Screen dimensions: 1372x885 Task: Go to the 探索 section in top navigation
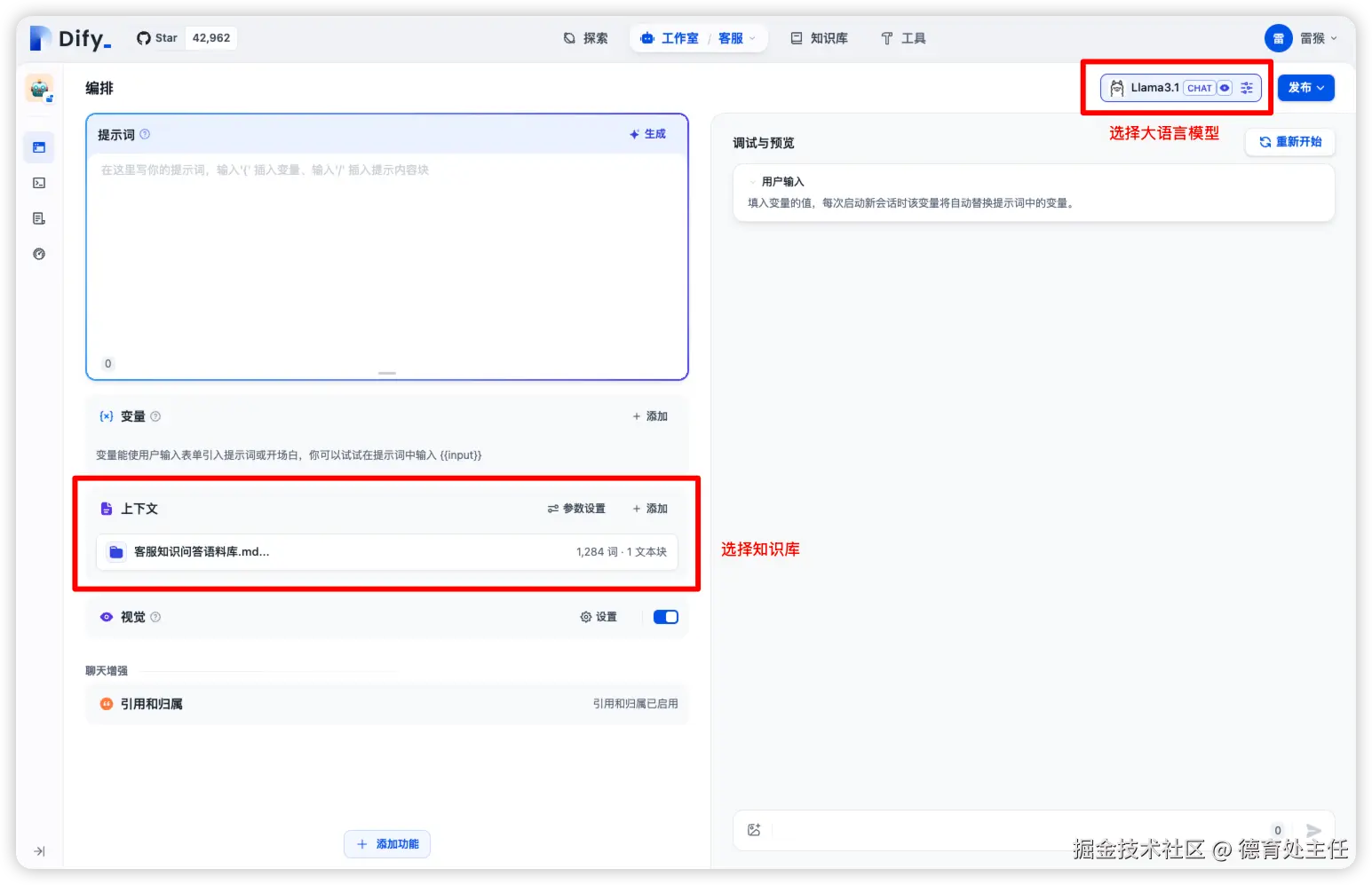coord(586,37)
